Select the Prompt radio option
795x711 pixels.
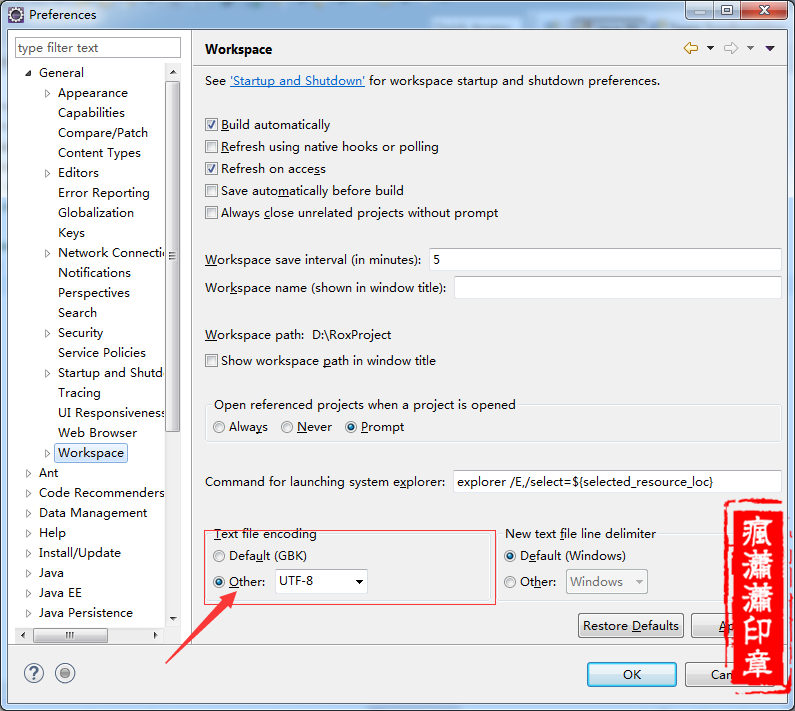(x=351, y=427)
